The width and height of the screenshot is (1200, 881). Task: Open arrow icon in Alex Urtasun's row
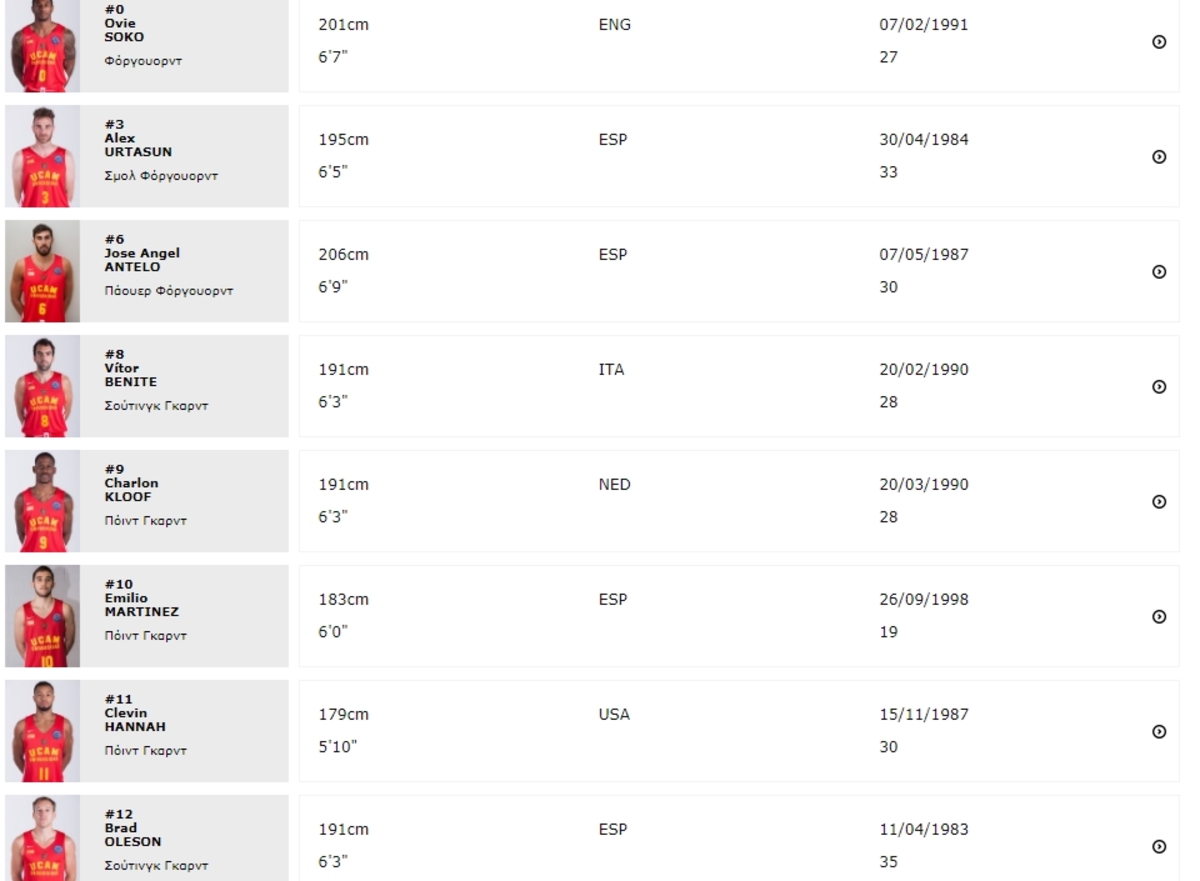1159,157
